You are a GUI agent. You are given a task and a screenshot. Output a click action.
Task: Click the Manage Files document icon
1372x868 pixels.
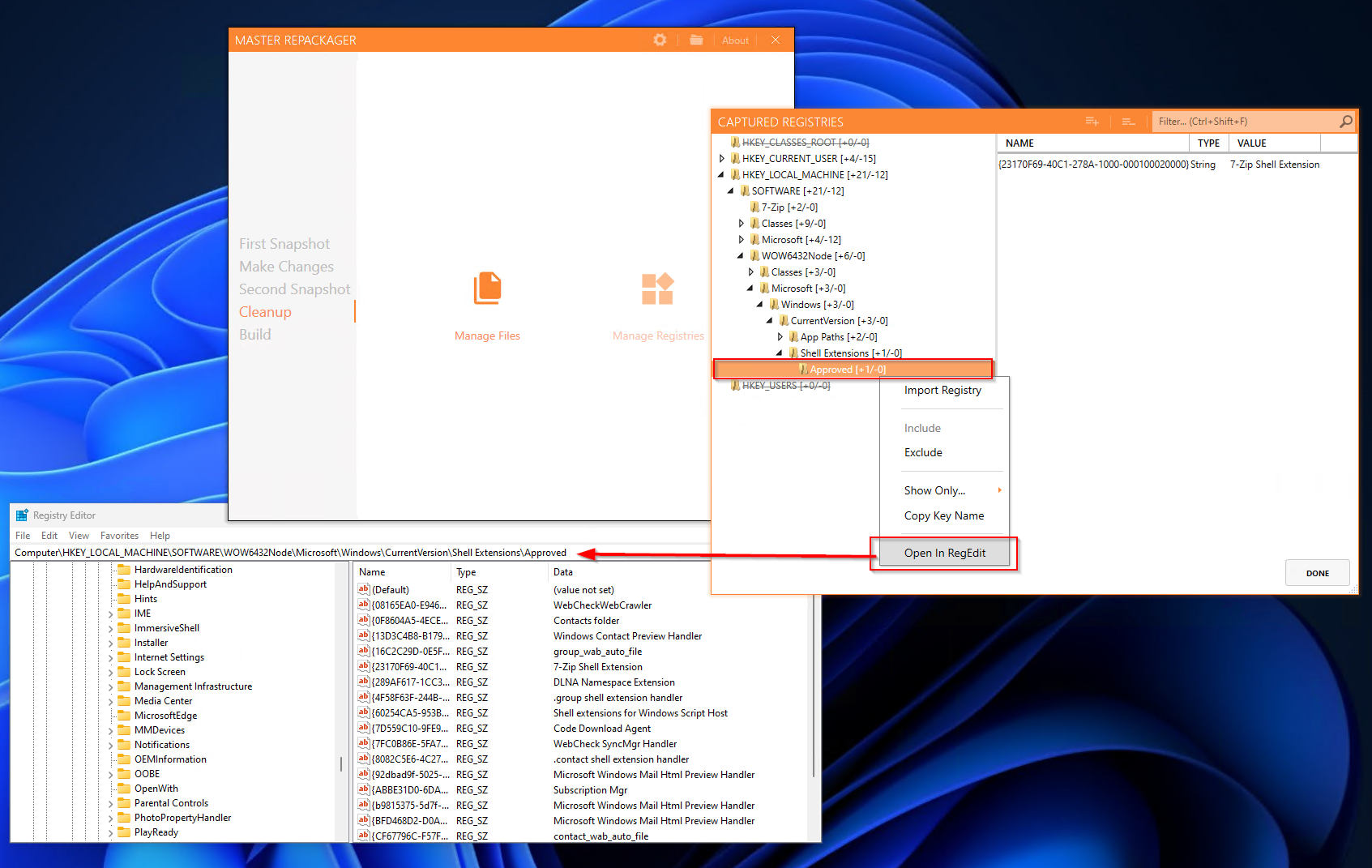487,289
